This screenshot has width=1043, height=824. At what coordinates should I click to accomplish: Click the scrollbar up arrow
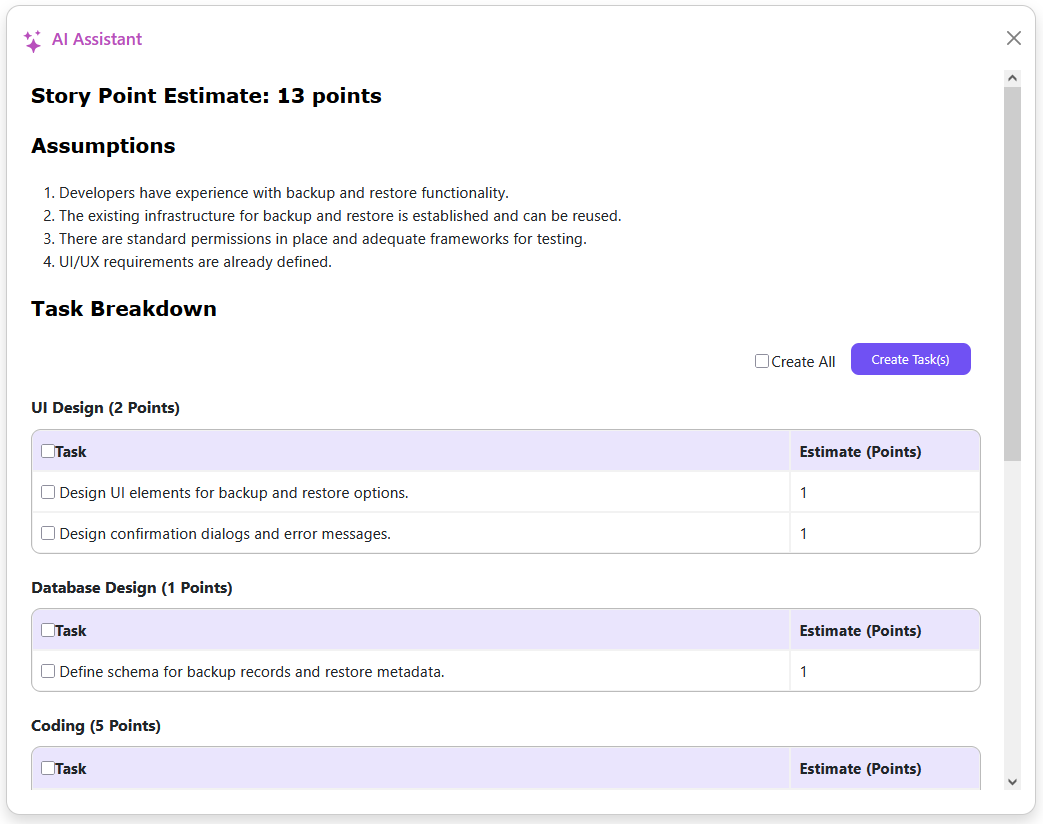pyautogui.click(x=1012, y=78)
